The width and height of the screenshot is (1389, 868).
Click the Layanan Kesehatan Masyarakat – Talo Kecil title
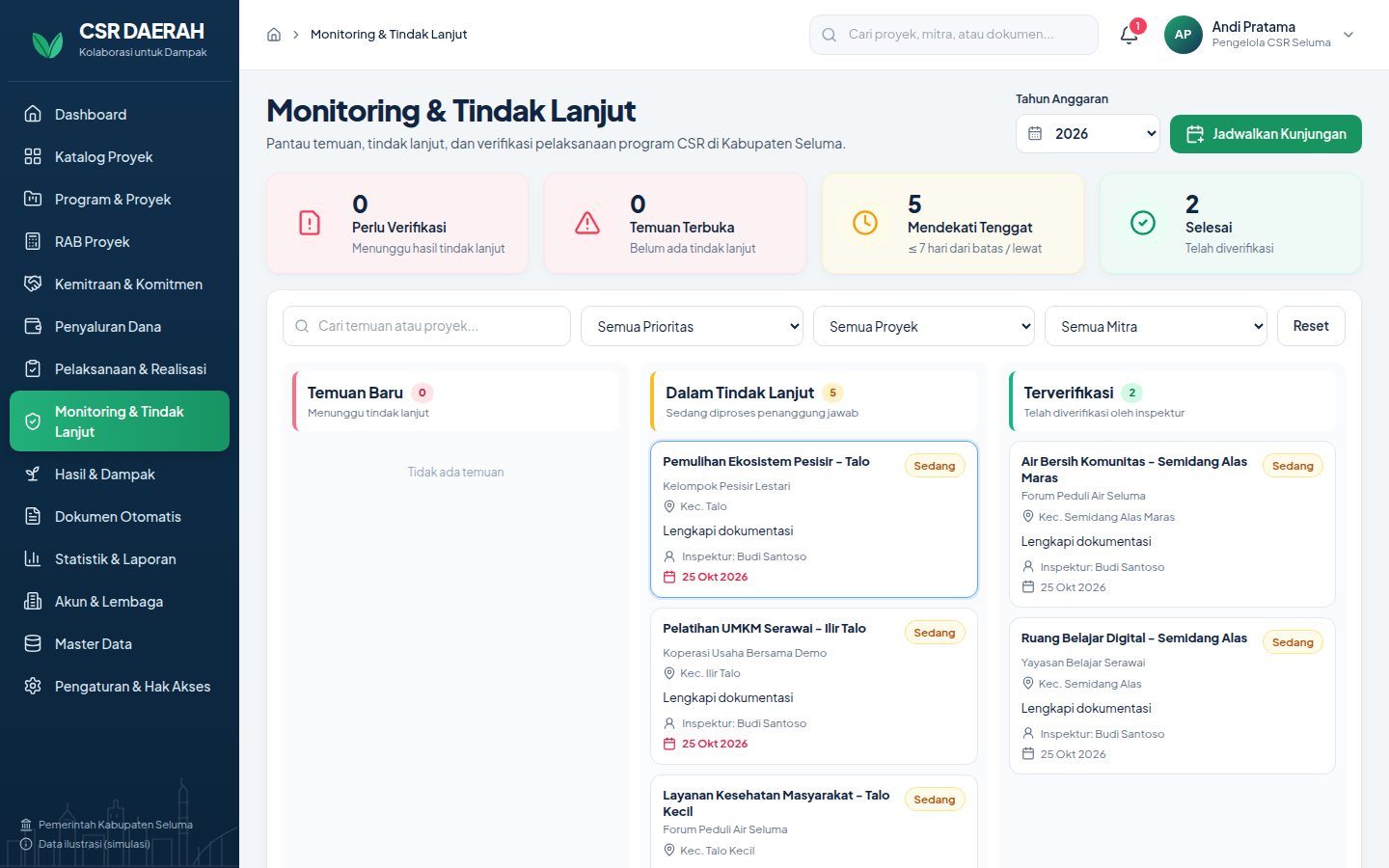click(776, 802)
